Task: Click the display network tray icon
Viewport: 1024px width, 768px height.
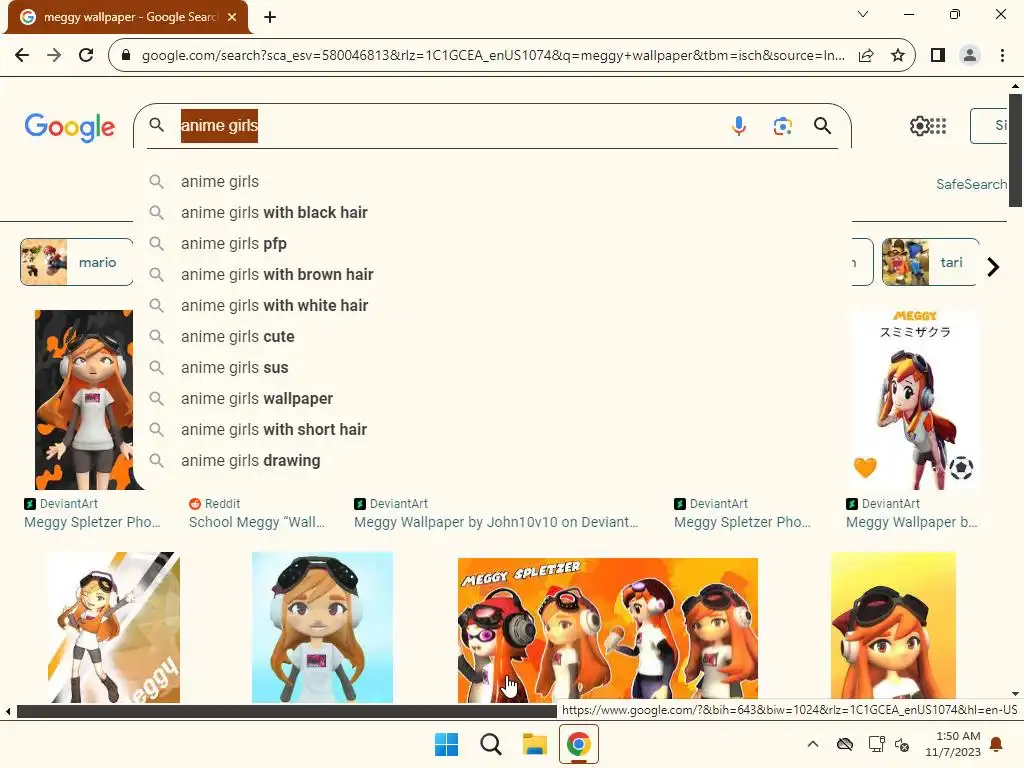Action: tap(876, 744)
